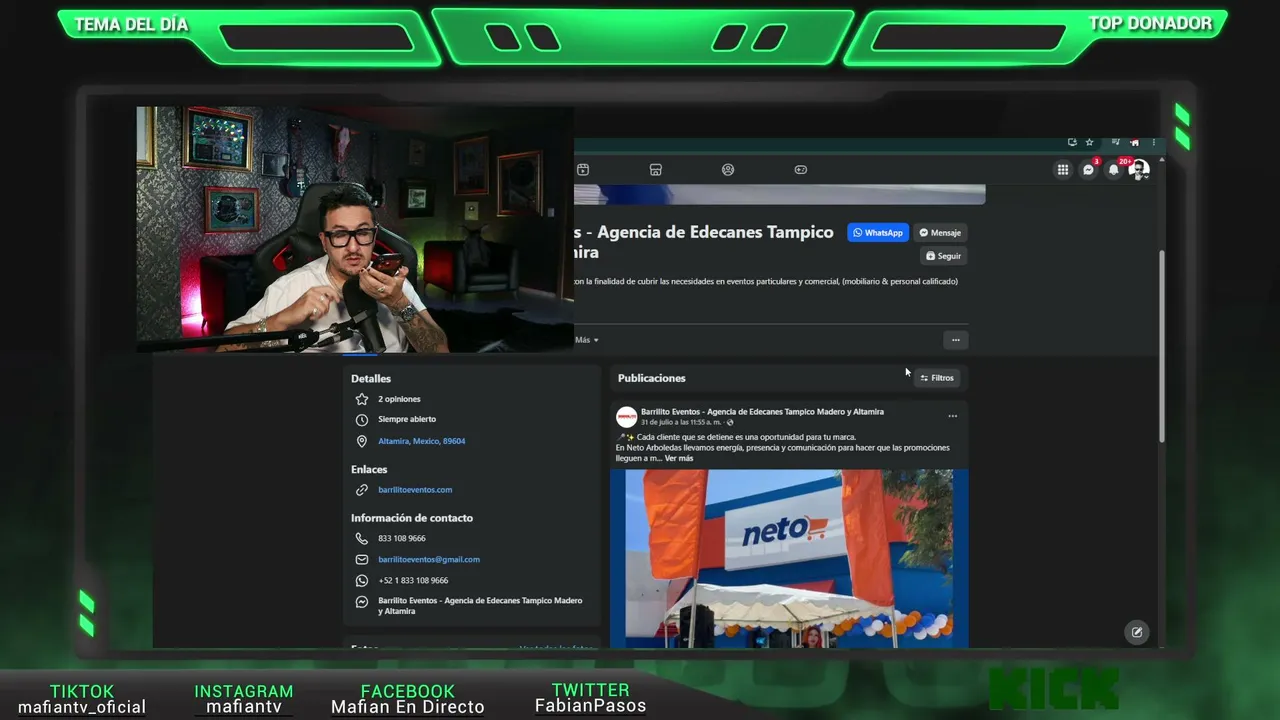Click the chain link icon under Enlaces

coord(362,490)
